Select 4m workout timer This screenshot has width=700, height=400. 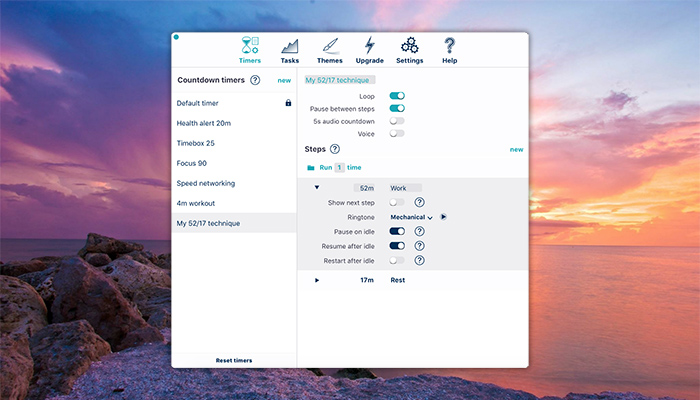pos(234,203)
